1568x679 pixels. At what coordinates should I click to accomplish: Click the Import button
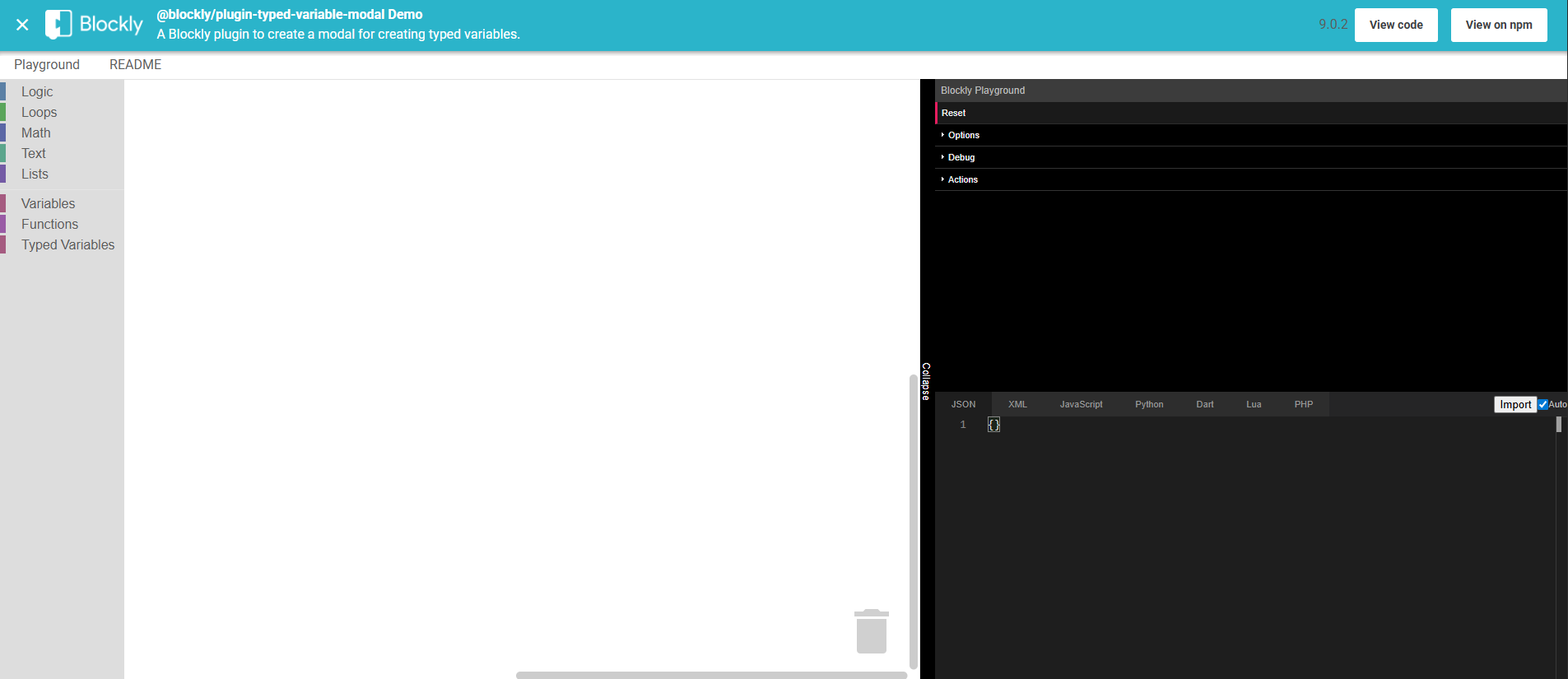[x=1515, y=404]
